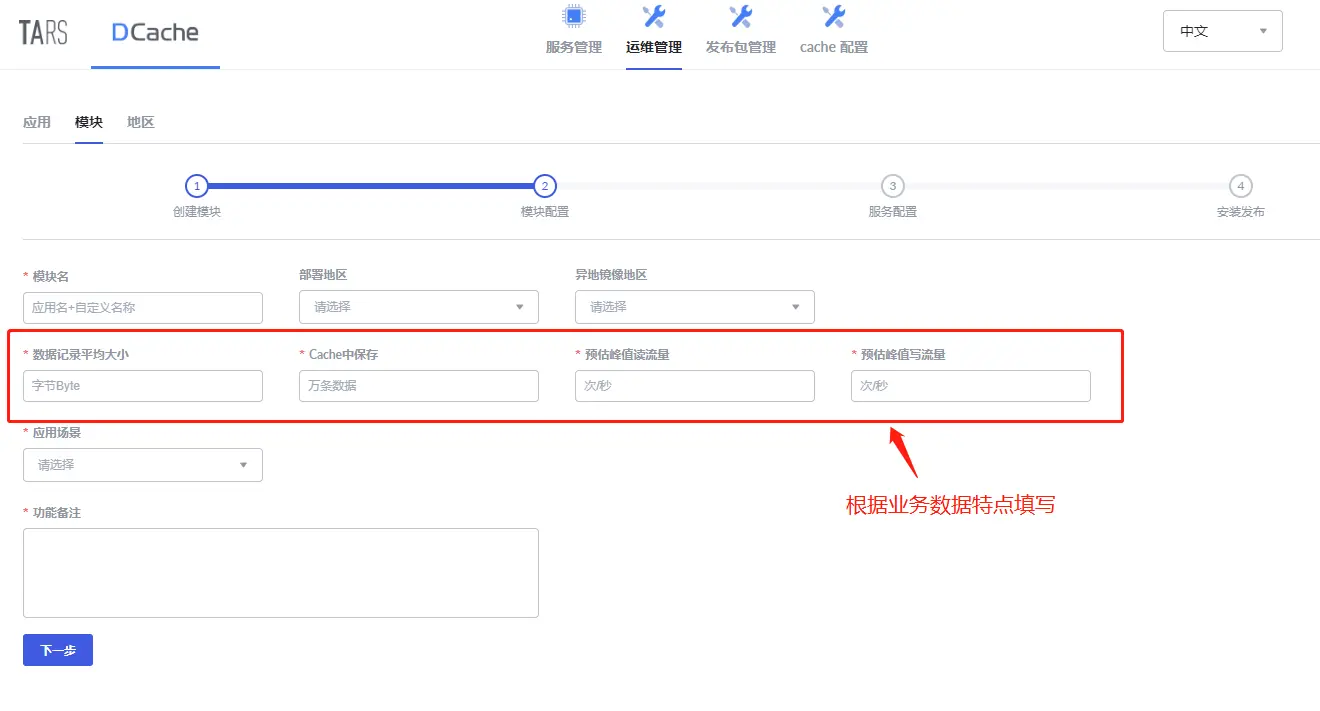Image resolution: width=1320 pixels, height=711 pixels.
Task: Click the 模块名 field label
Action: (51, 276)
